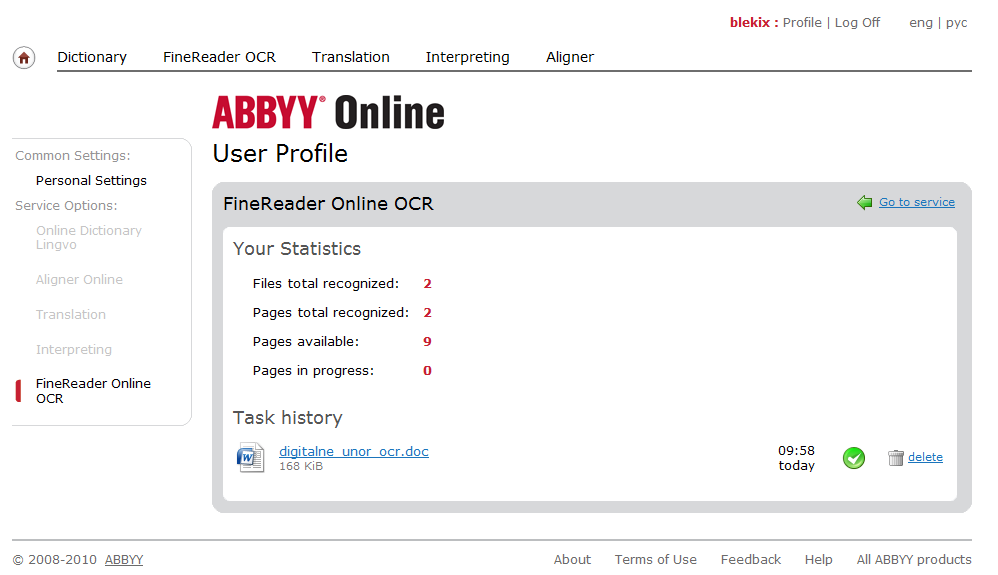Click the Go to service link
The image size is (998, 575).
click(x=917, y=202)
